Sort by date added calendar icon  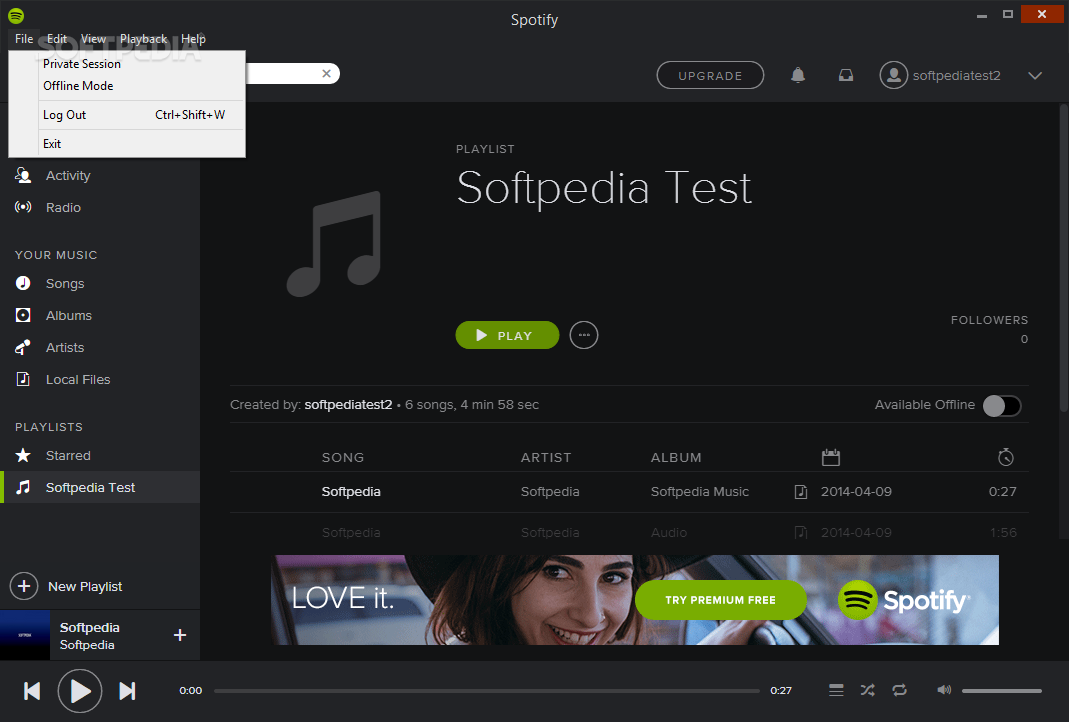(x=830, y=457)
